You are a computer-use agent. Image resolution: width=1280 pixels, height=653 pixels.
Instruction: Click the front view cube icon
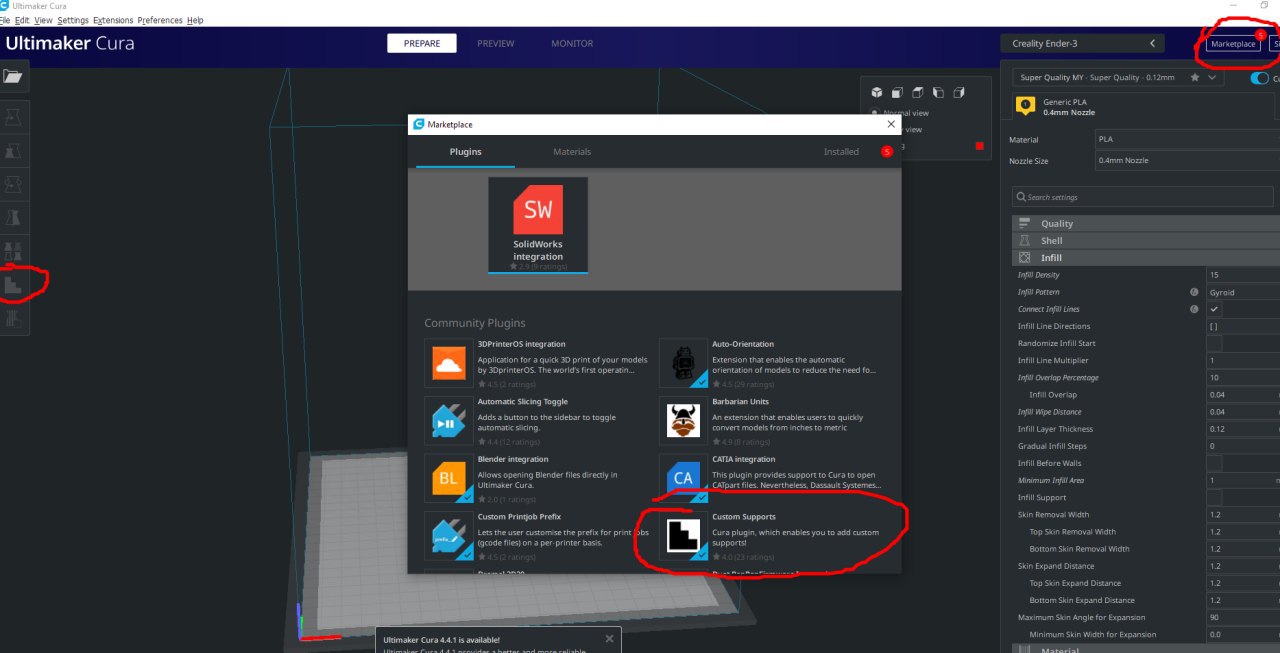(897, 92)
